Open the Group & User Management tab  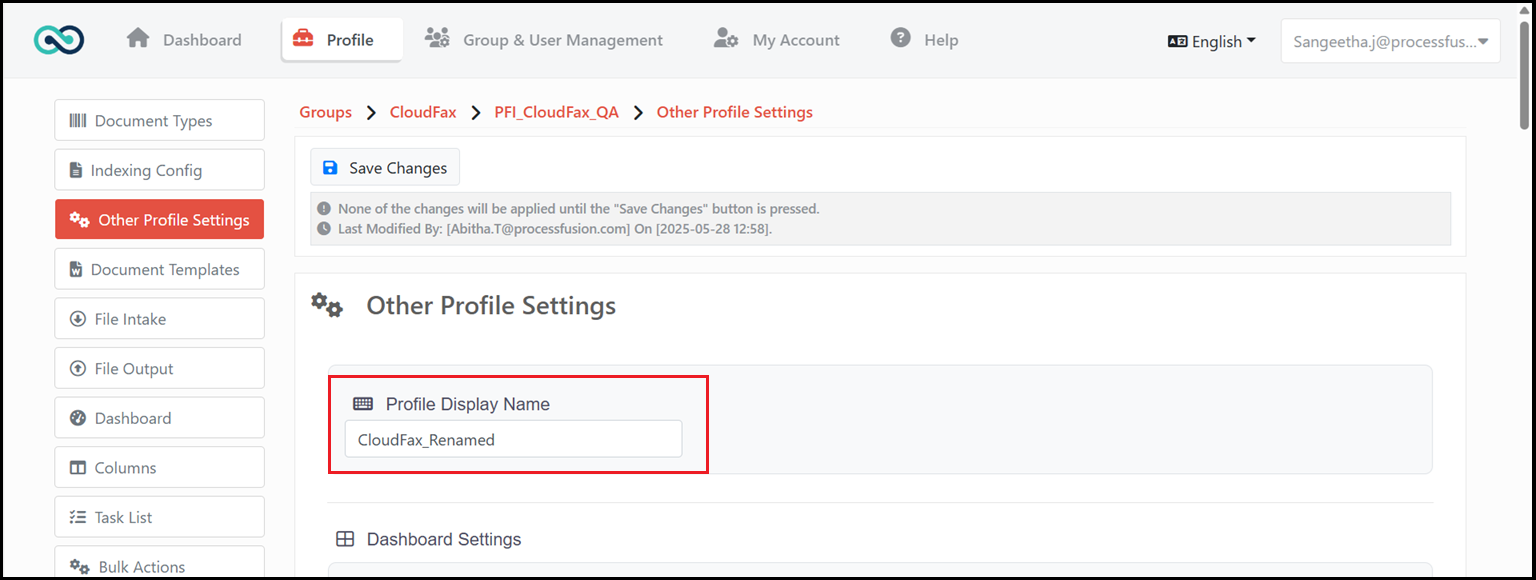click(x=544, y=40)
